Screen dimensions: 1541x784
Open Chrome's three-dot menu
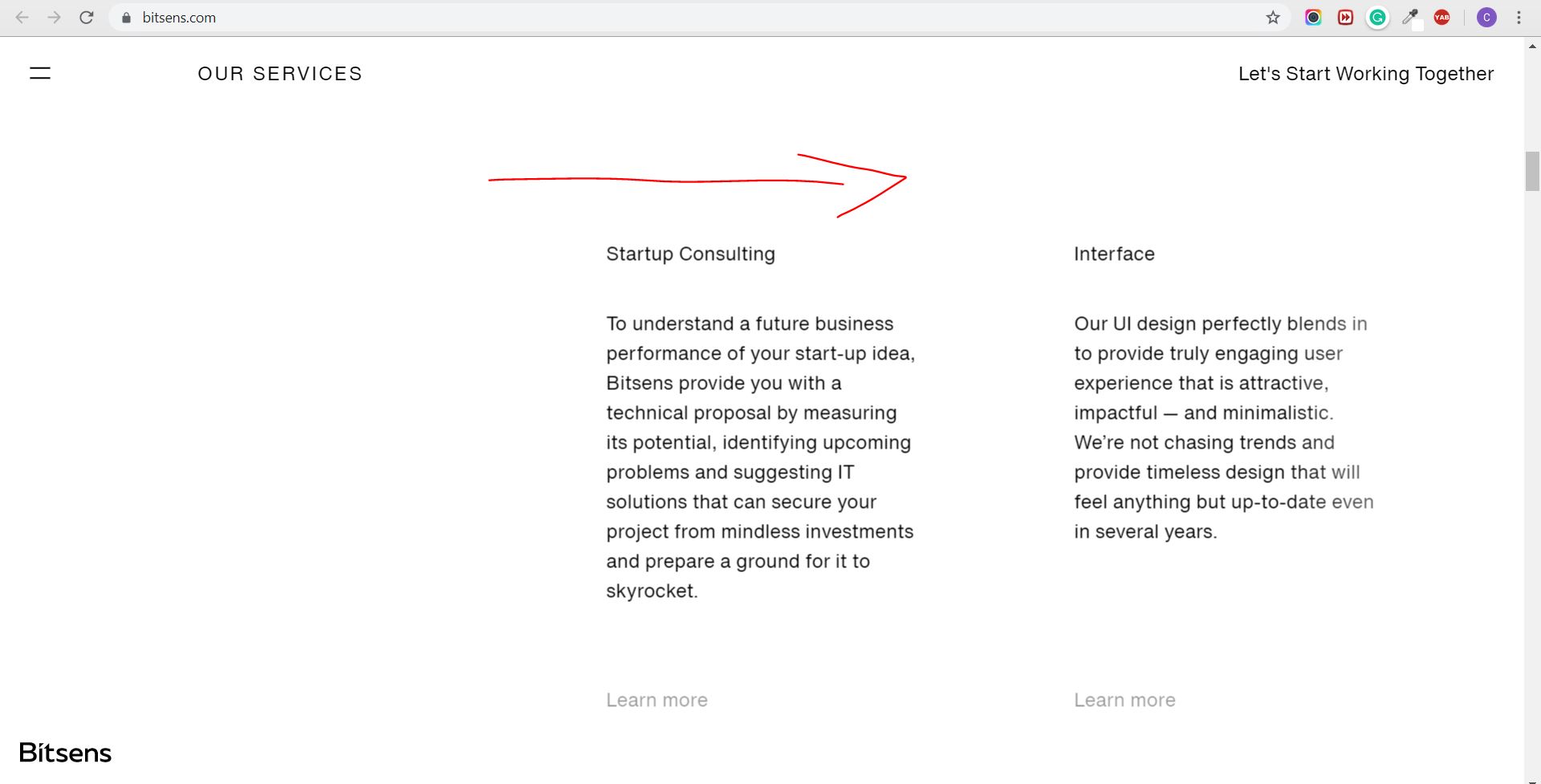(1519, 18)
